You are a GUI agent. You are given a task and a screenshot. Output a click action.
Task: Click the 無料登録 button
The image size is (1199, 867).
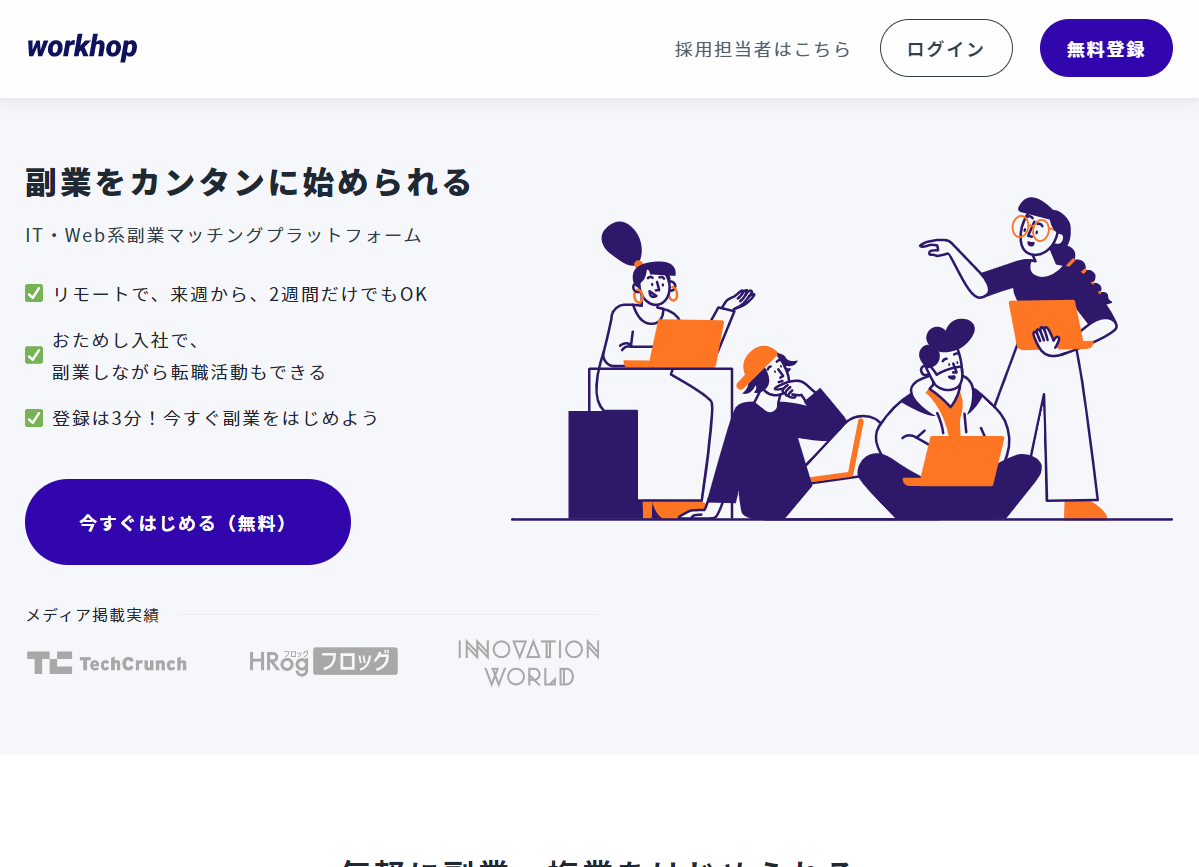(1106, 48)
